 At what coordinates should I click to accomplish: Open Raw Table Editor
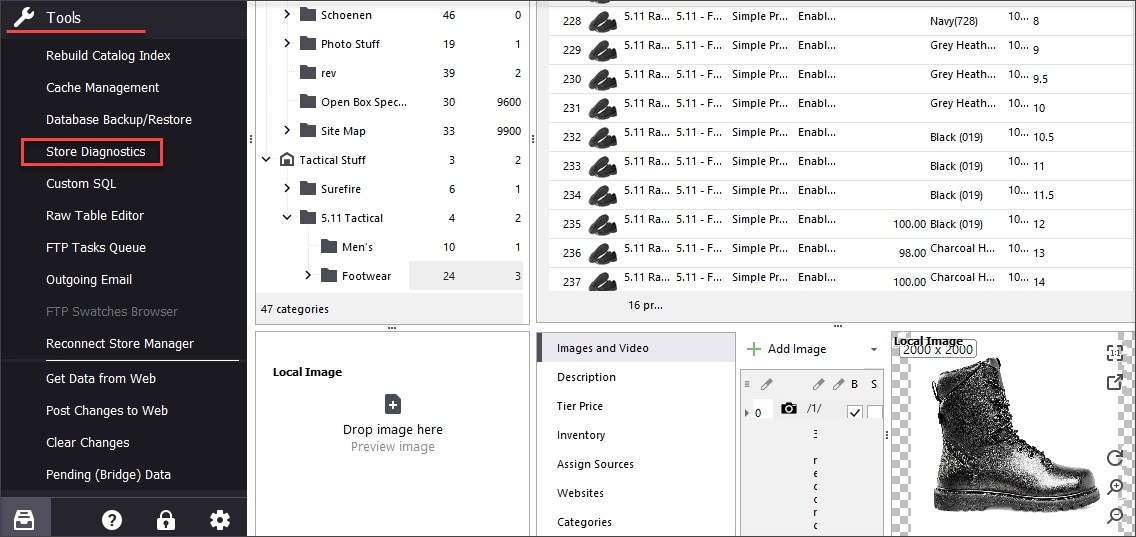[95, 215]
